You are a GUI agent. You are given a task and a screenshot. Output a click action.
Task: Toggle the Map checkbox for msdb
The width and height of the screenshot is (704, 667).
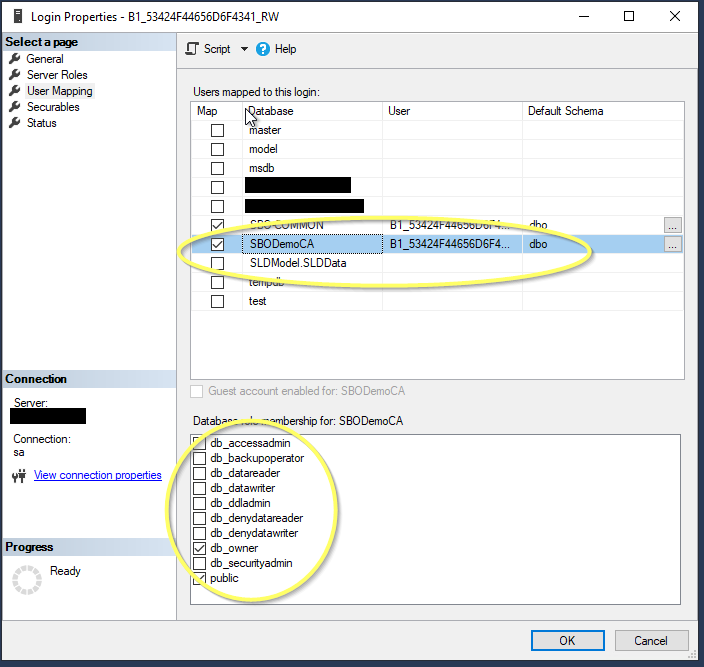point(217,168)
